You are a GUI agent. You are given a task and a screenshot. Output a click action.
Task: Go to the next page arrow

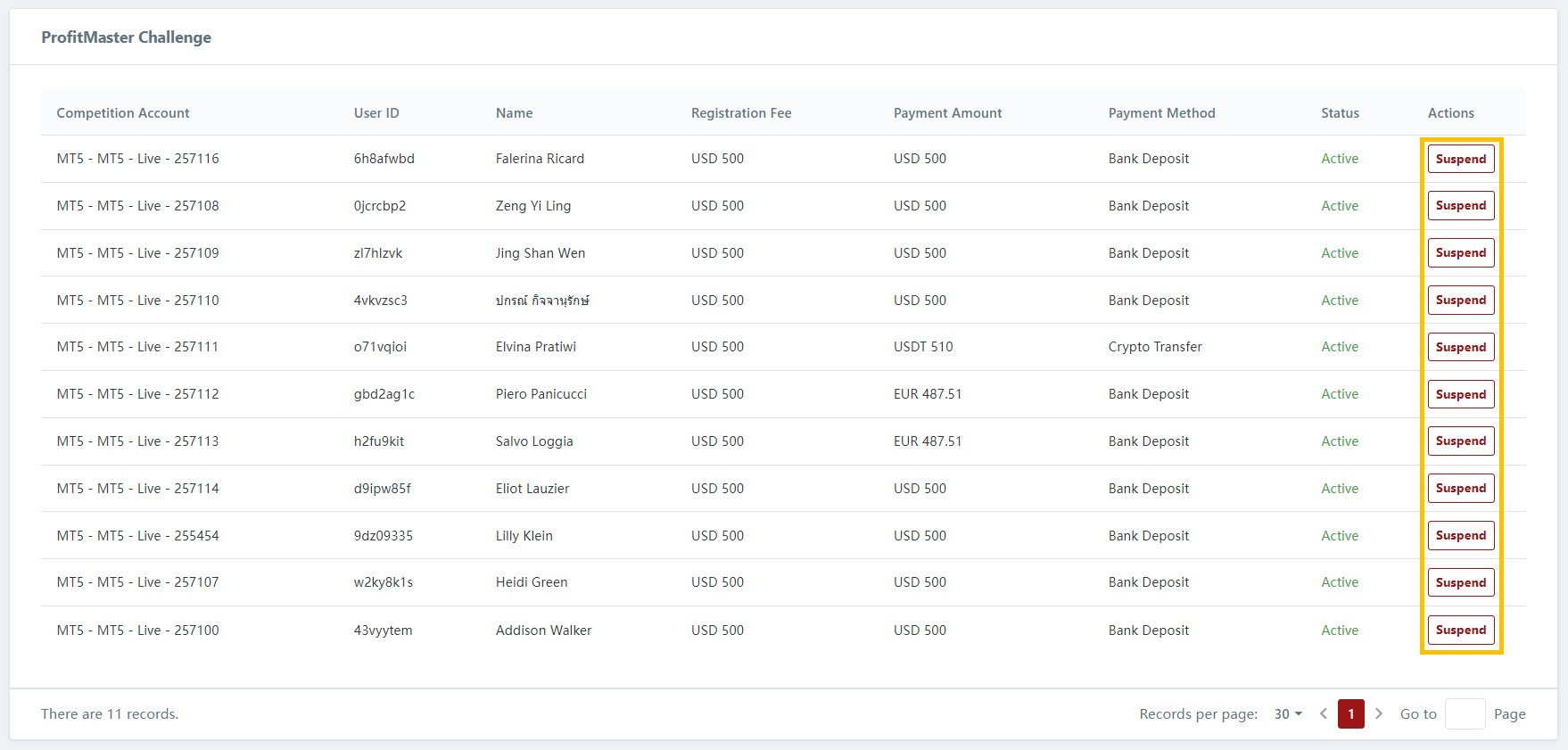tap(1379, 714)
